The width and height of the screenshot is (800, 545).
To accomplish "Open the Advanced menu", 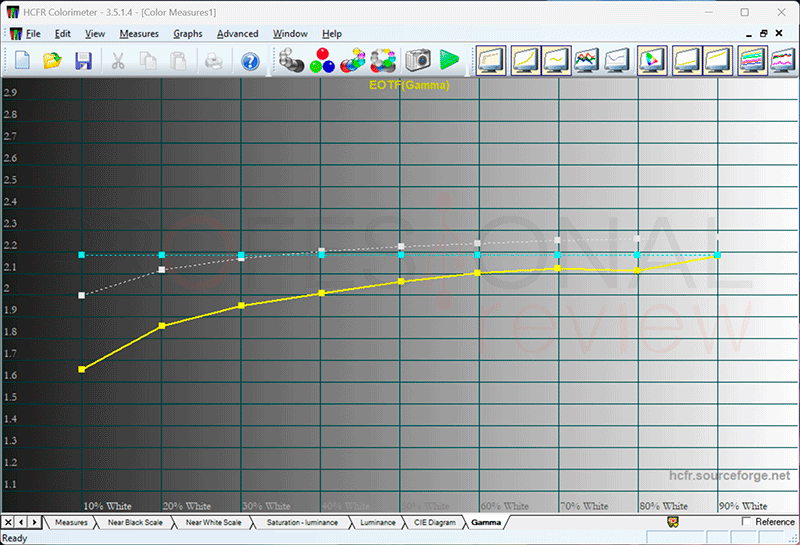I will [x=237, y=34].
